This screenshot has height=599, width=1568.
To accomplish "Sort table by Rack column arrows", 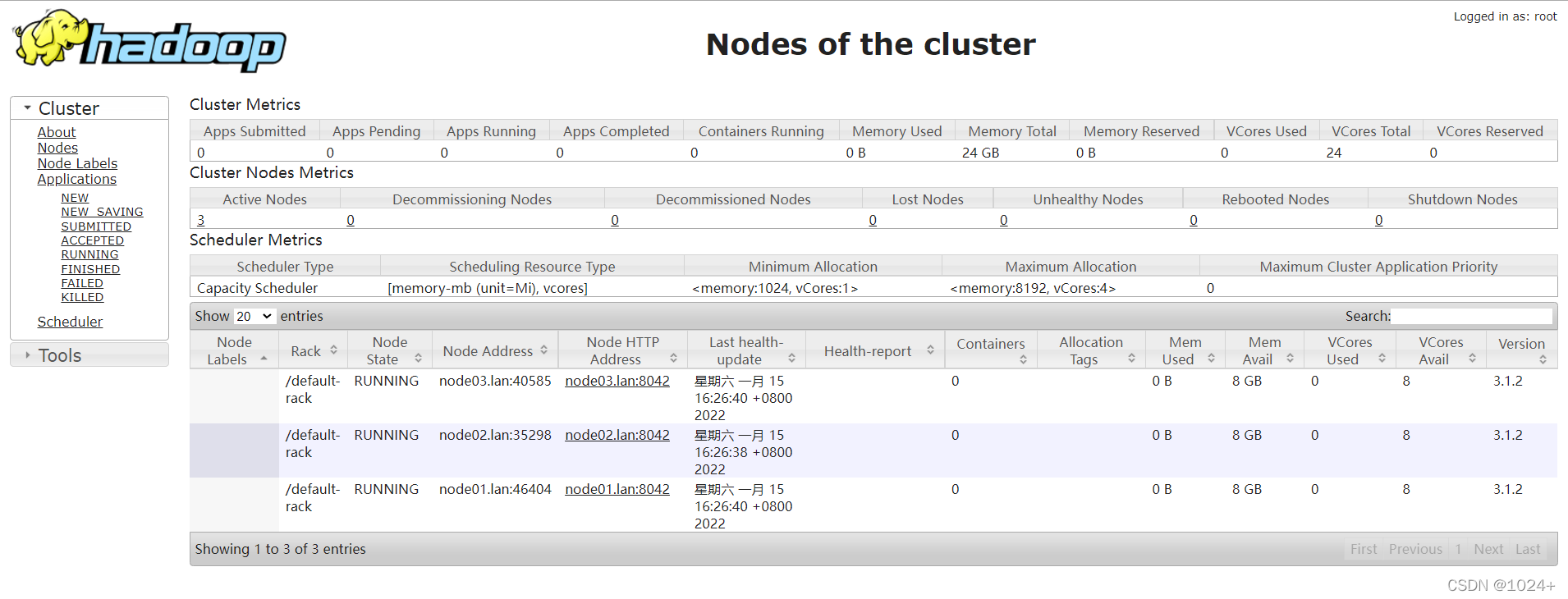I will pos(334,350).
